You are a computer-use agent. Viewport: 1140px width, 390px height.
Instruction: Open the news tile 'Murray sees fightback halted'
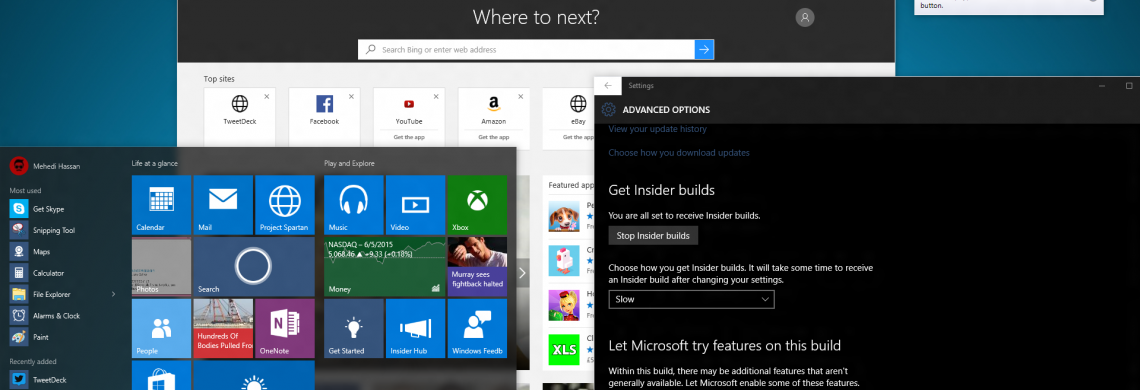click(x=478, y=267)
